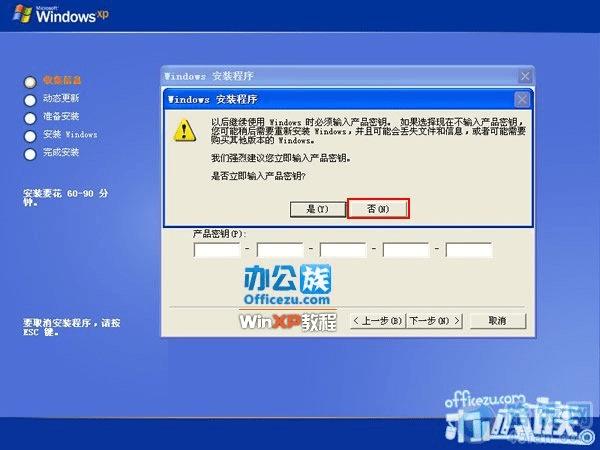Viewport: 600px width, 450px height.
Task: Click the yellow warning triangle icon
Action: coord(185,130)
